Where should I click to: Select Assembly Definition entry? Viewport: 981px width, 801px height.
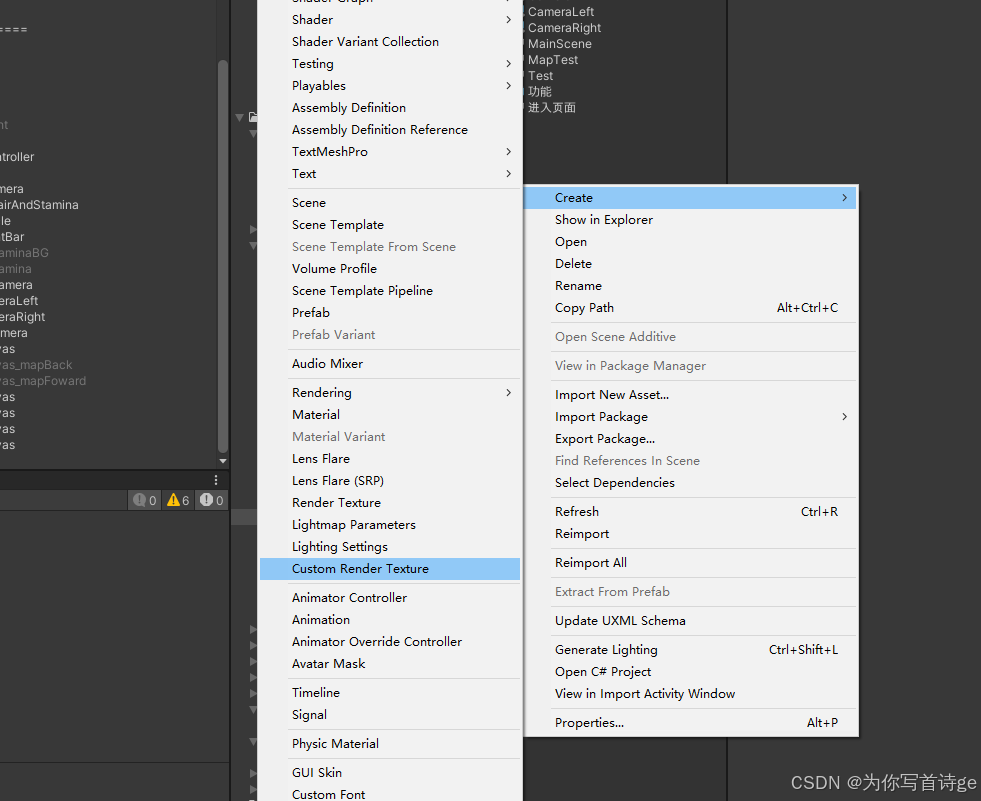pyautogui.click(x=390, y=108)
